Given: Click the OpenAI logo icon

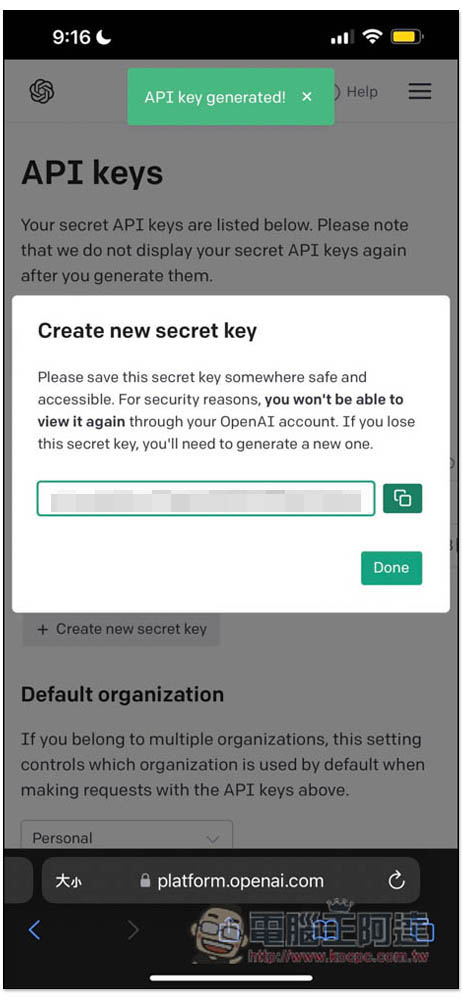Looking at the screenshot, I should (42, 91).
